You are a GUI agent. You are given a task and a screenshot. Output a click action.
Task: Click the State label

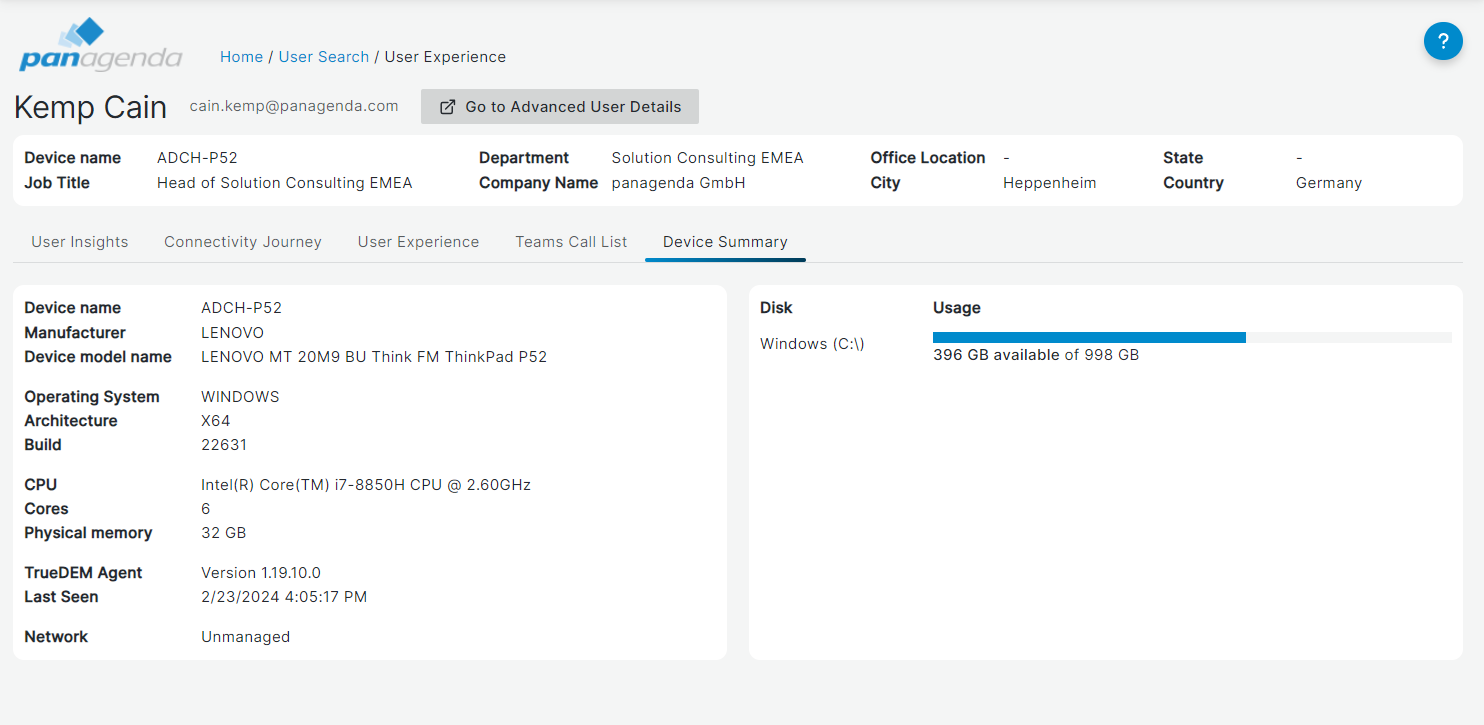tap(1183, 158)
